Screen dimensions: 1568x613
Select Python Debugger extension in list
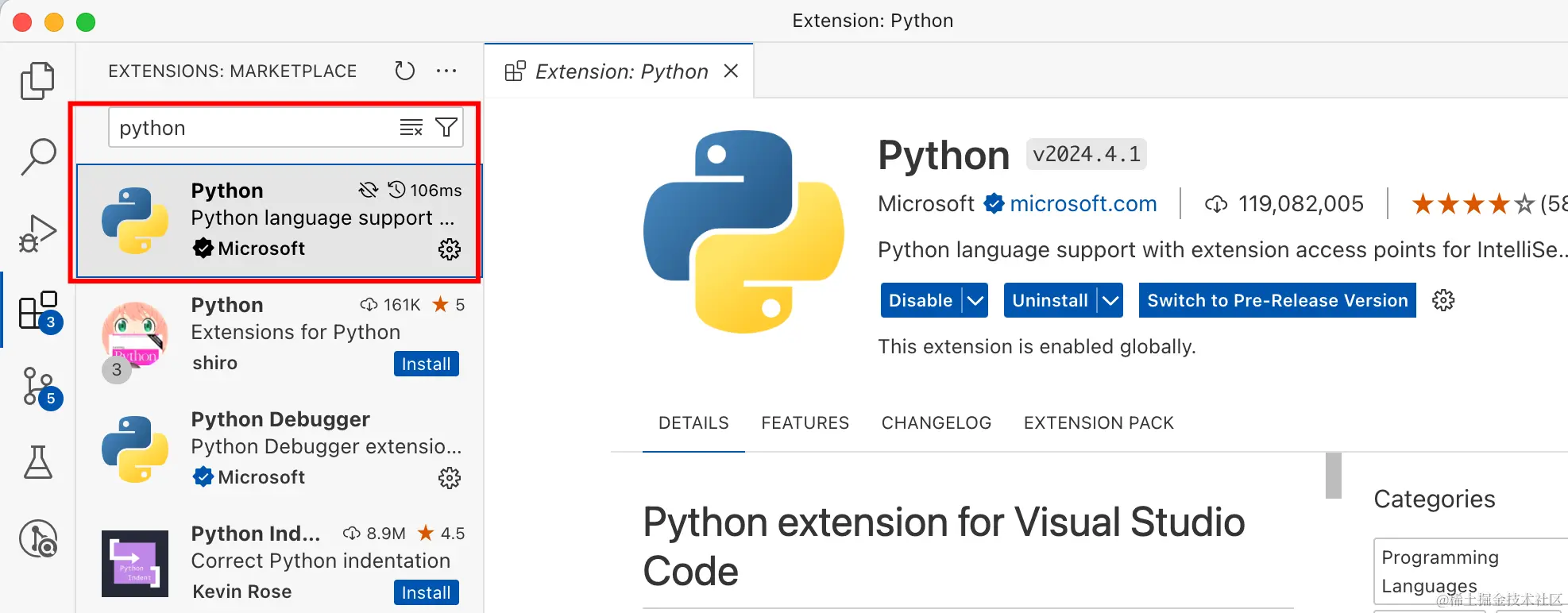pyautogui.click(x=280, y=449)
